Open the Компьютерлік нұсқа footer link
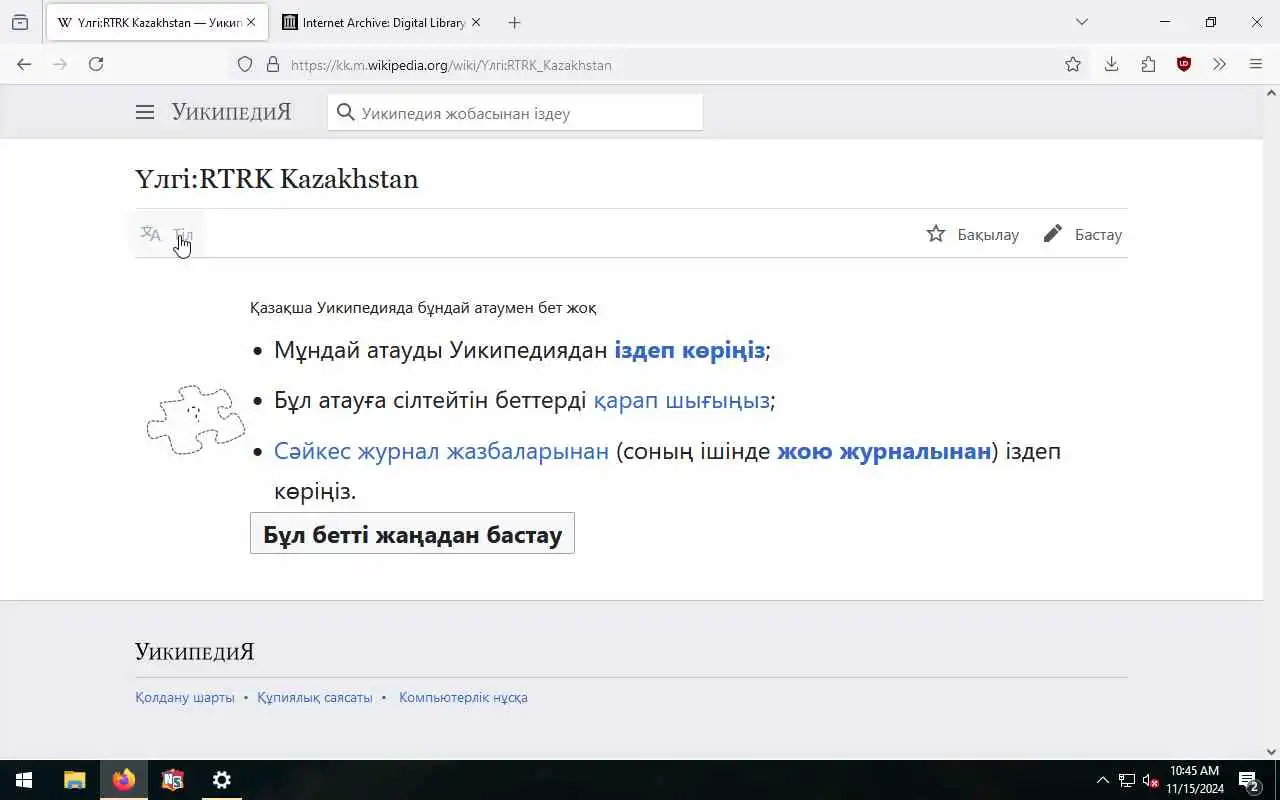The height and width of the screenshot is (800, 1280). tap(463, 698)
